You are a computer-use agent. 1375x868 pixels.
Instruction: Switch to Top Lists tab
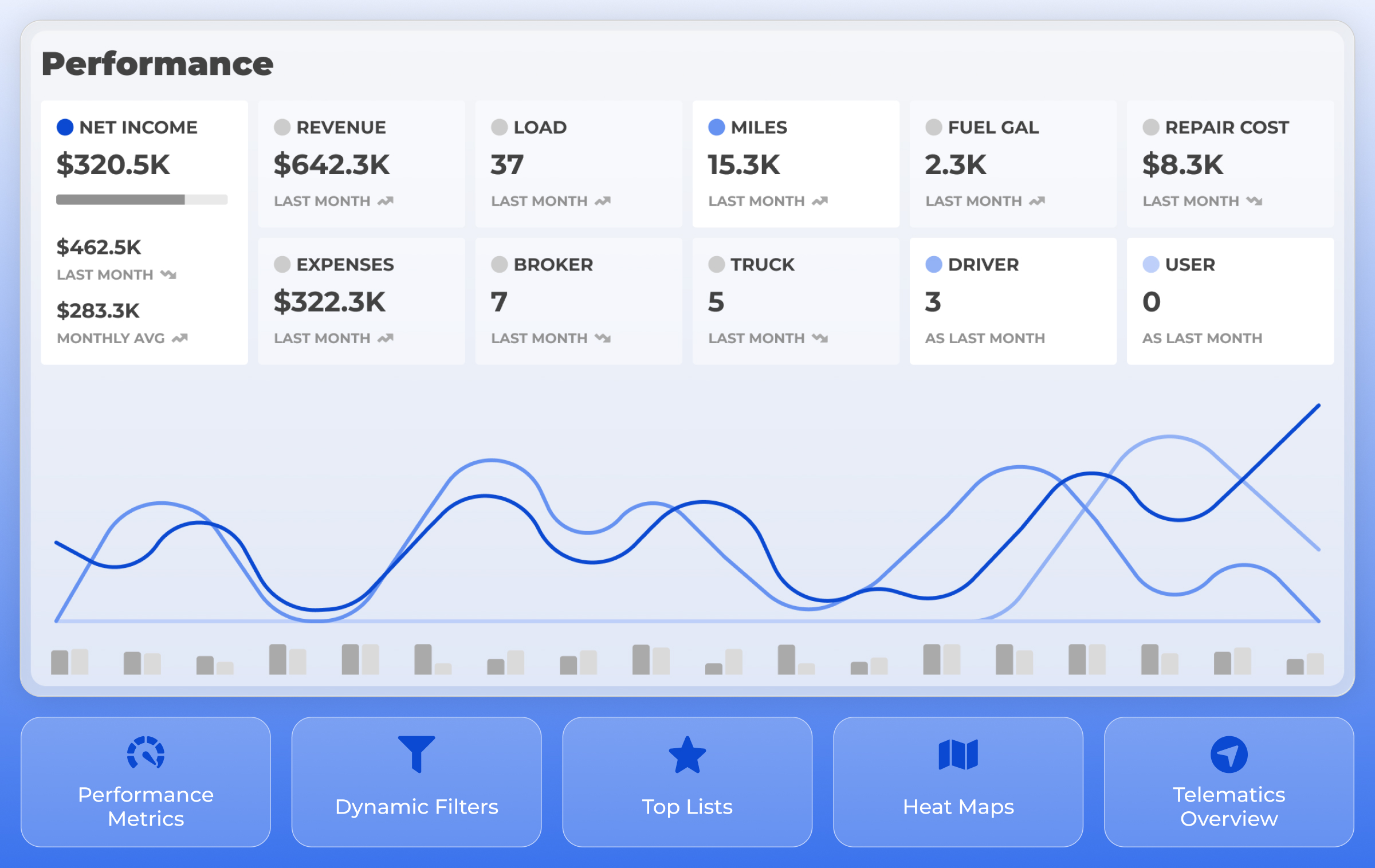point(687,781)
